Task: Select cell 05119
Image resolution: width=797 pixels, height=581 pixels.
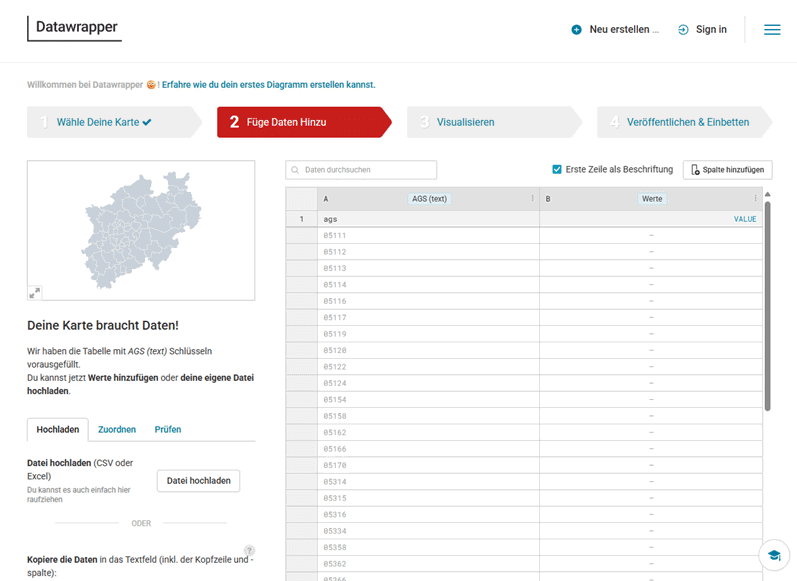Action: tap(428, 334)
